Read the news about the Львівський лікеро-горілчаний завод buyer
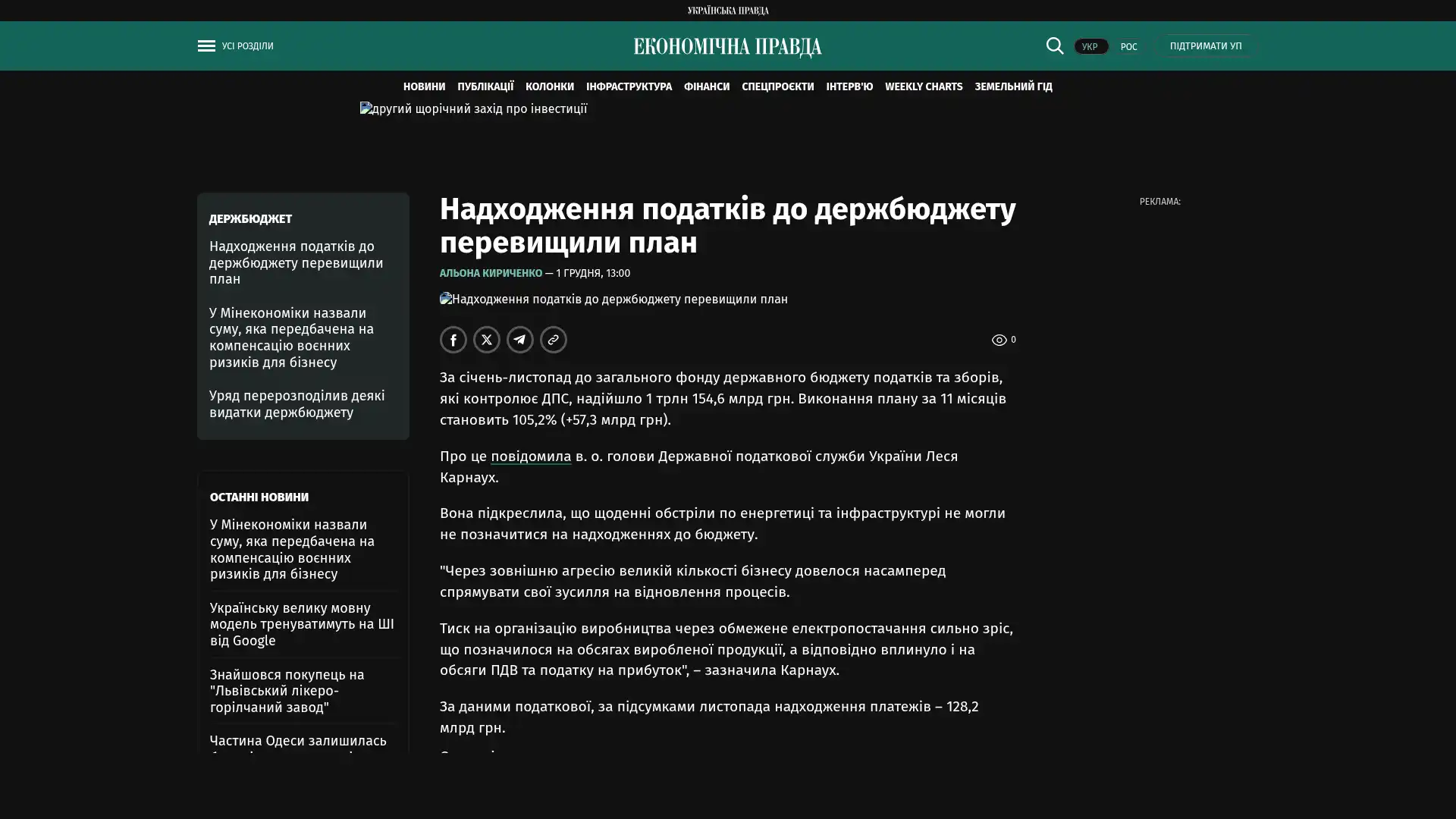The width and height of the screenshot is (1456, 819). tap(287, 690)
